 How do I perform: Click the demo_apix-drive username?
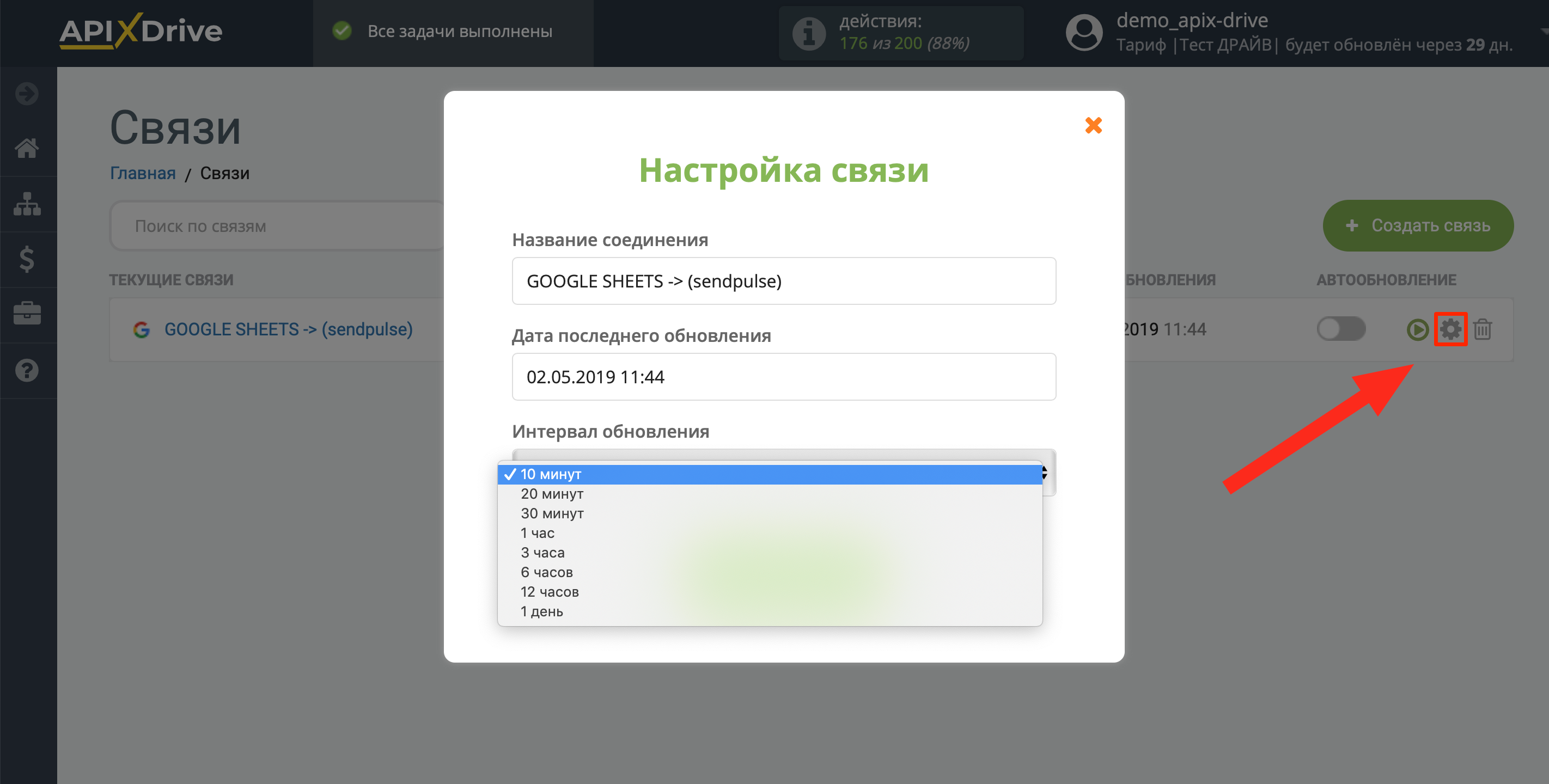pyautogui.click(x=1192, y=21)
